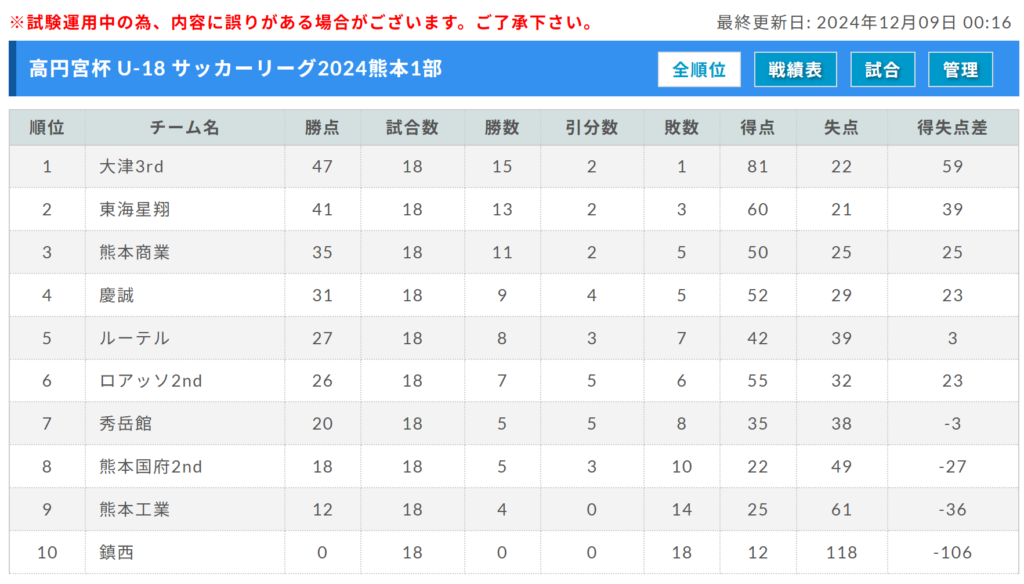1024x584 pixels.
Task: Select team ルーテル row
Action: coord(514,338)
